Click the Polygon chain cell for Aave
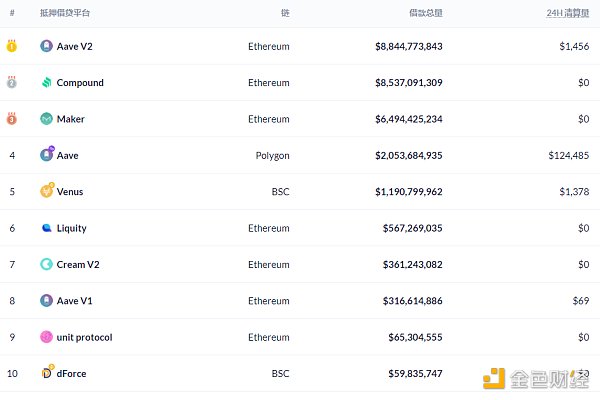Screen dimensions: 600x400 pos(272,155)
